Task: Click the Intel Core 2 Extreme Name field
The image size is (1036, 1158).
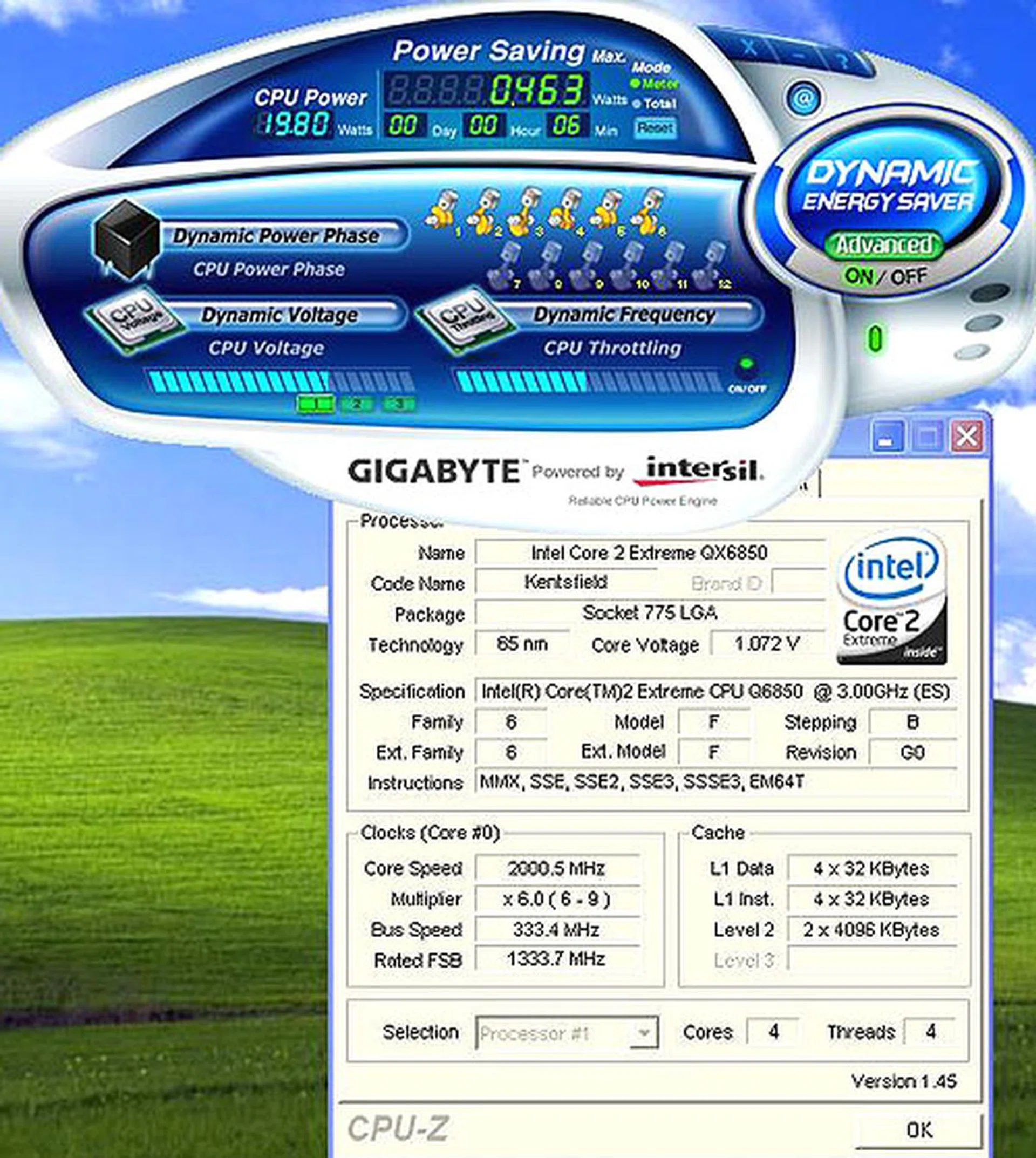Action: pyautogui.click(x=649, y=553)
